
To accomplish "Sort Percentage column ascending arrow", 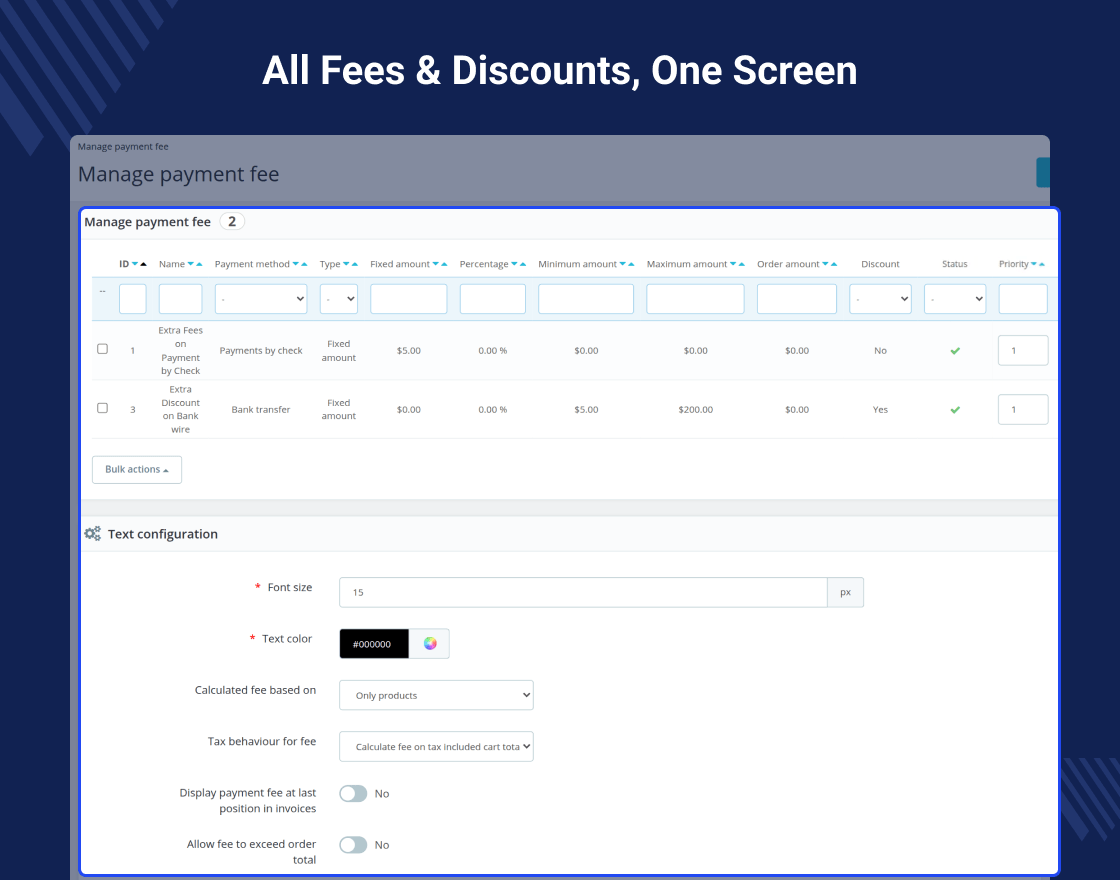I will (x=523, y=264).
